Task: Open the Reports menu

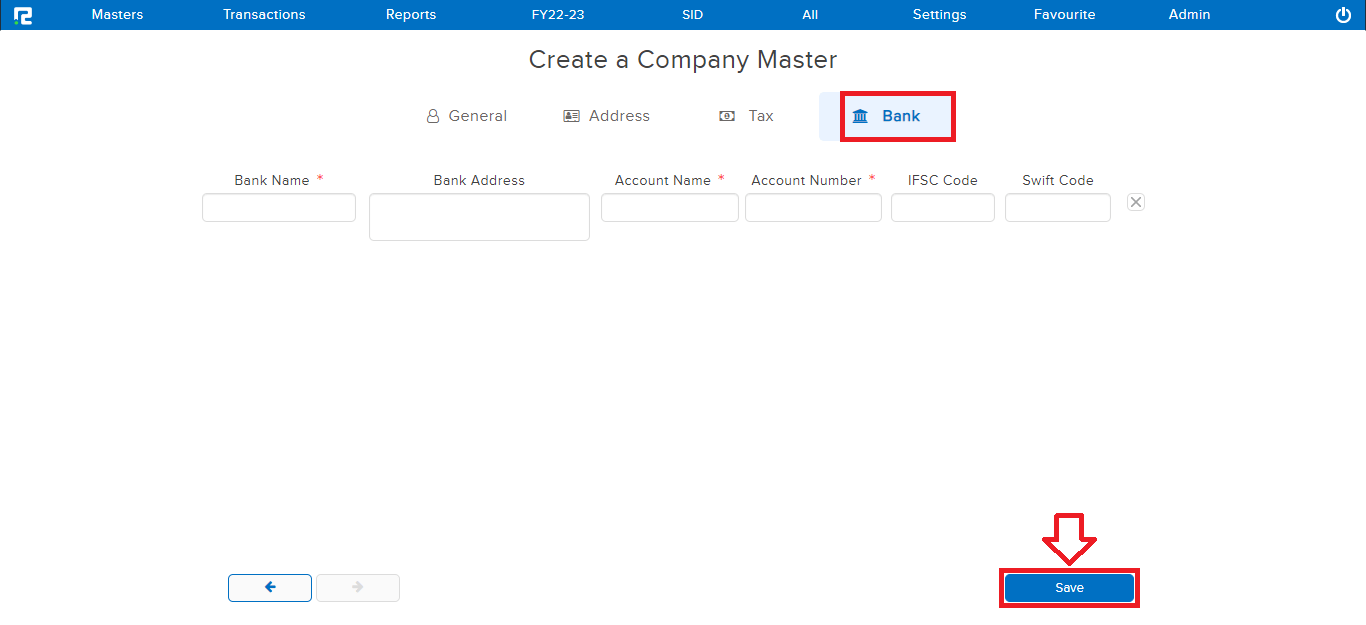Action: tap(411, 15)
